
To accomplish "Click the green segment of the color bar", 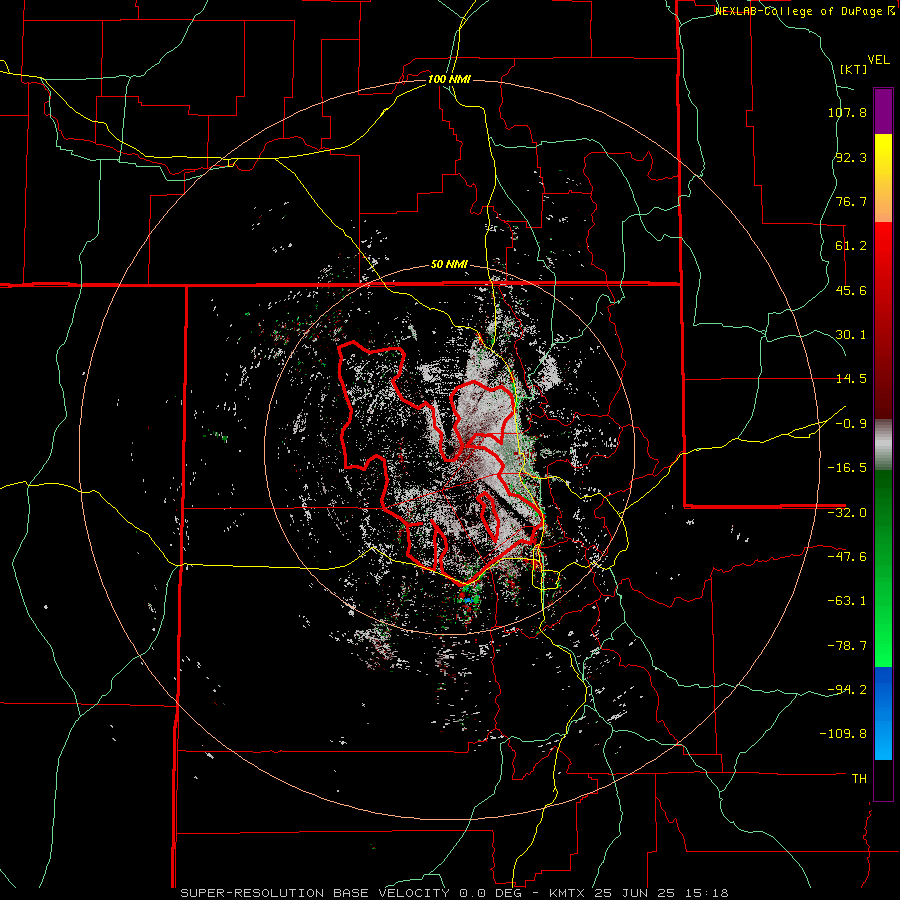I will [883, 568].
